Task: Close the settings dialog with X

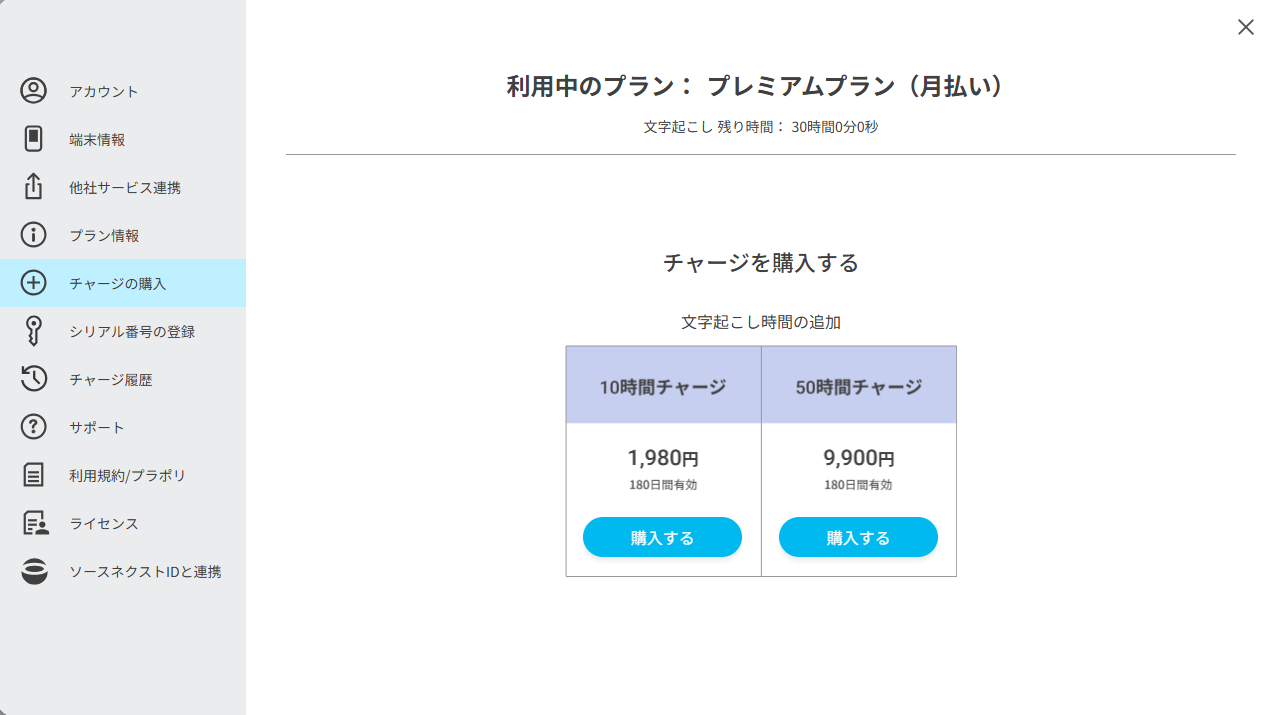Action: click(x=1245, y=27)
